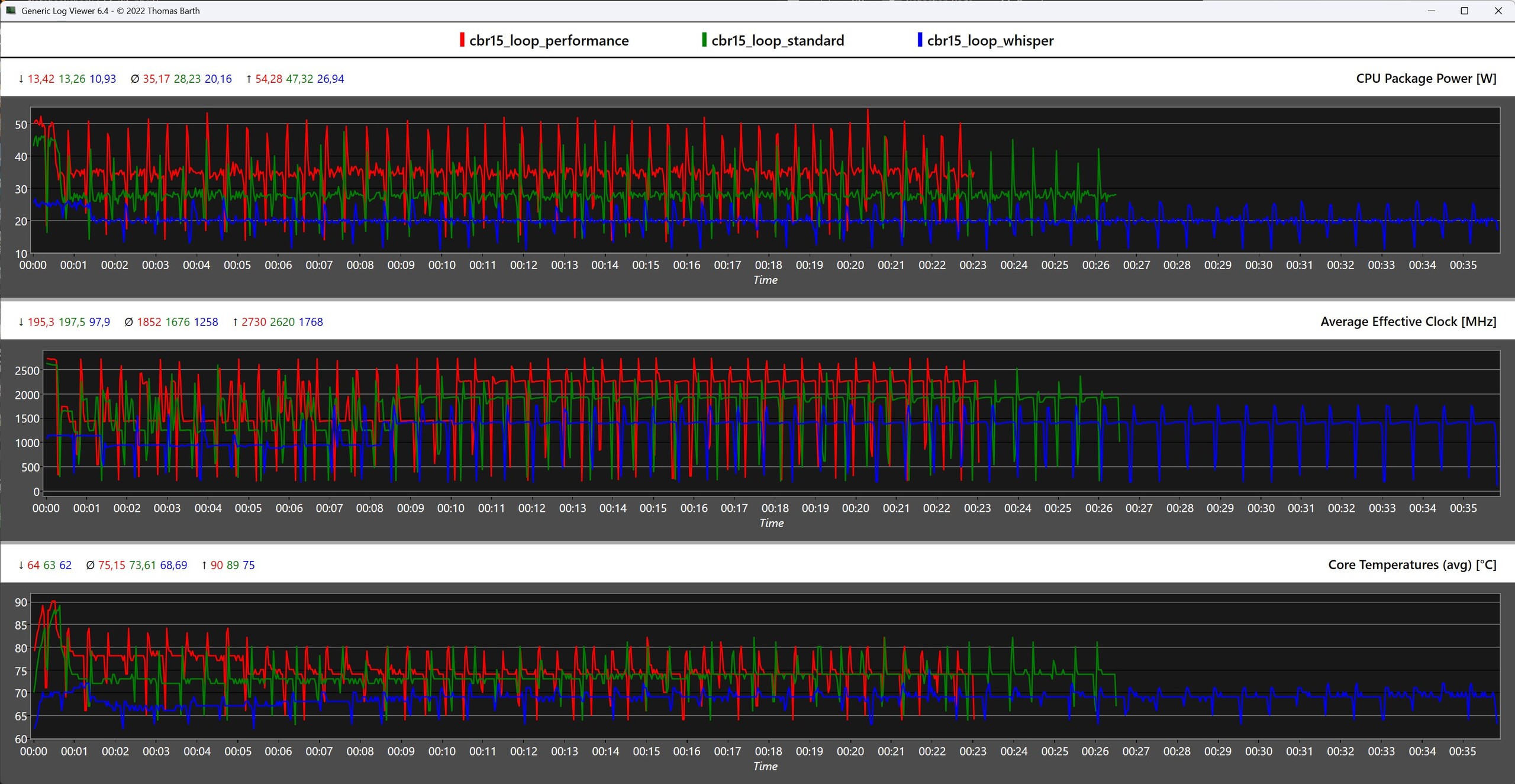Viewport: 1515px width, 784px height.
Task: Maximize the Generic Log Viewer window
Action: [x=1464, y=11]
